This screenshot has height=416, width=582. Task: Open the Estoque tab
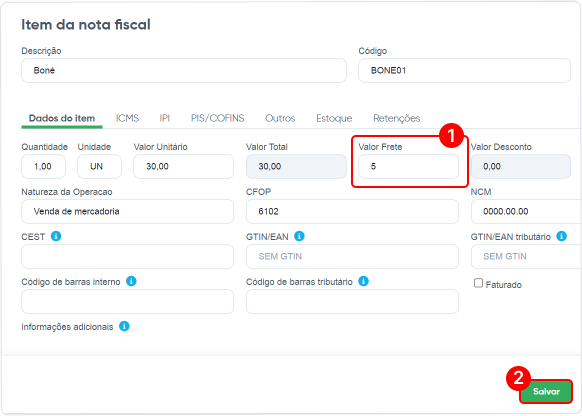pyautogui.click(x=334, y=118)
